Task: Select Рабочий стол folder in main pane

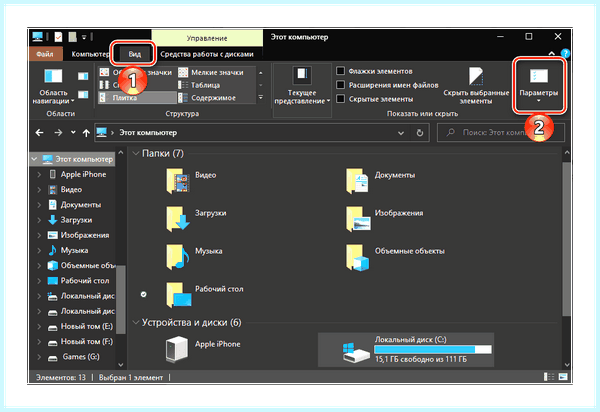Action: (x=205, y=294)
